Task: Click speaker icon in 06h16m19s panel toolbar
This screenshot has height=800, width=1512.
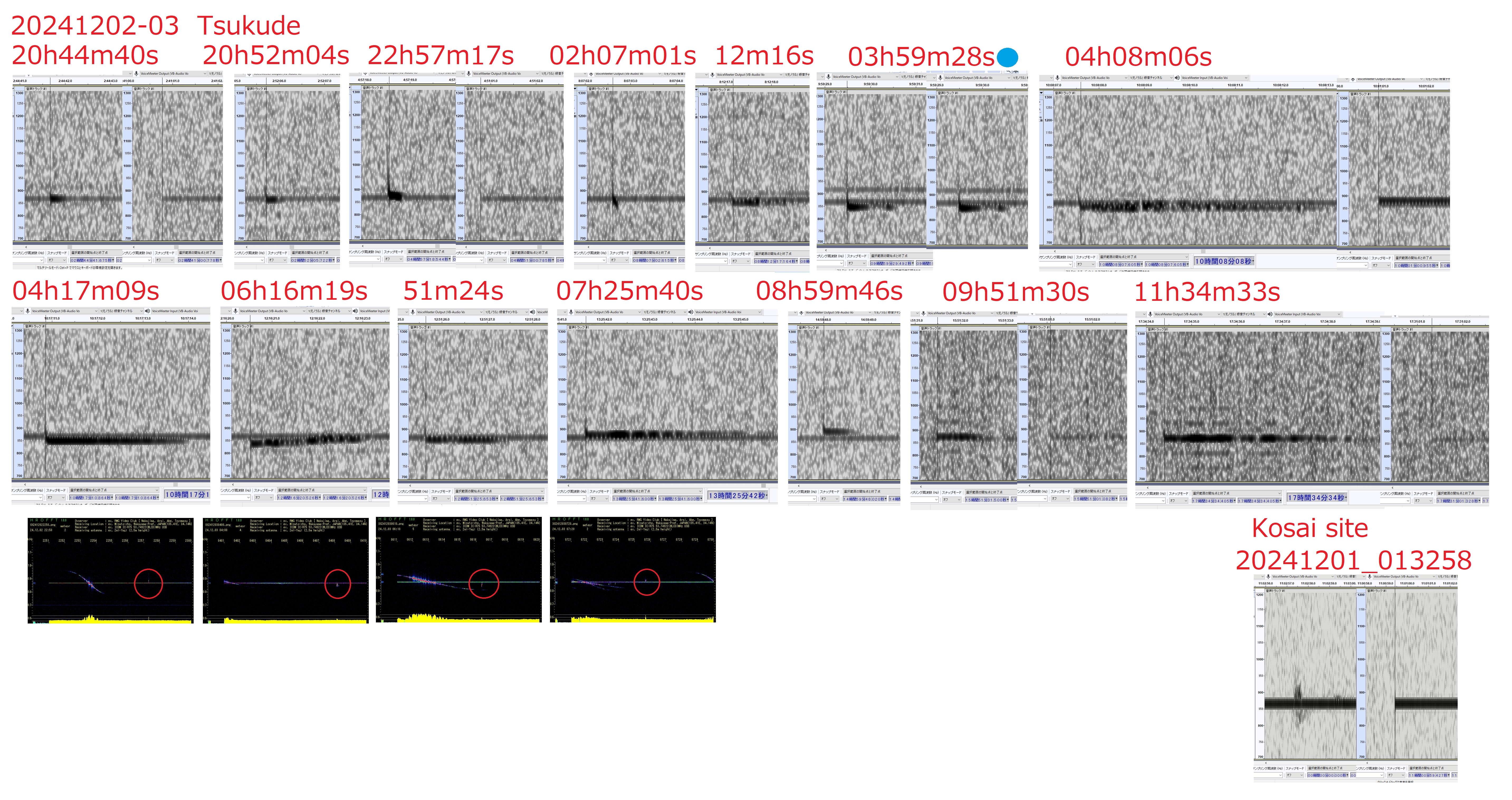Action: [355, 311]
